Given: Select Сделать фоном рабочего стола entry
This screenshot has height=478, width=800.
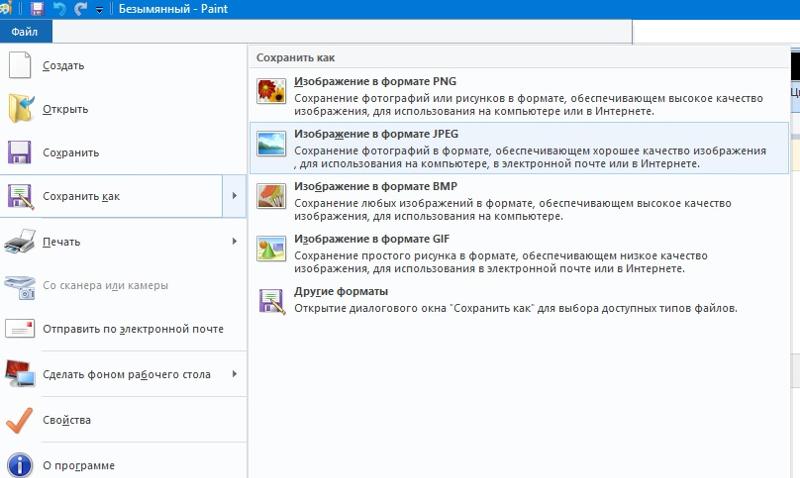Looking at the screenshot, I should pos(123,374).
